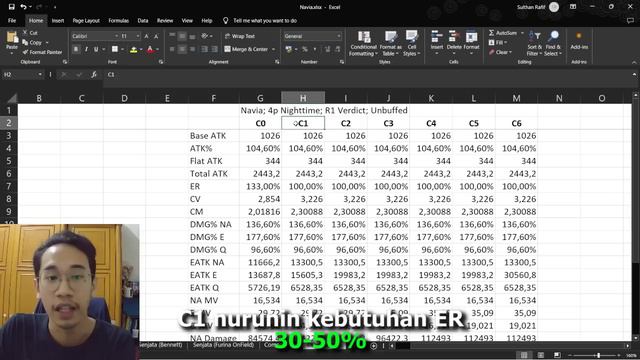Click the Ribbon Display Options icon
This screenshot has height=360, width=640.
click(x=573, y=7)
